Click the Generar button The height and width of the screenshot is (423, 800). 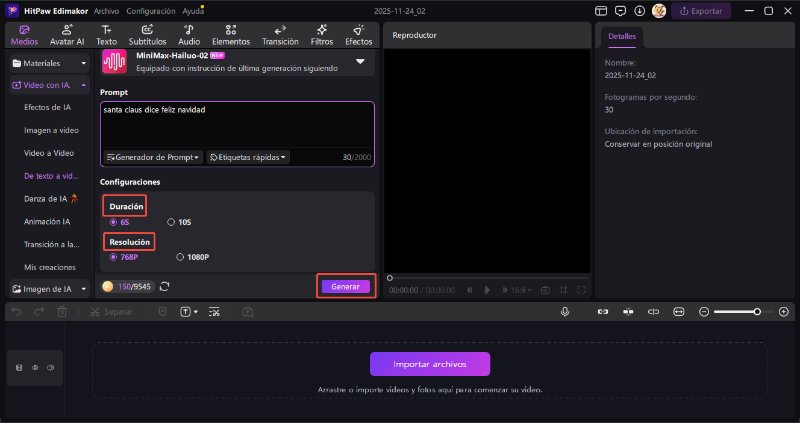point(345,287)
